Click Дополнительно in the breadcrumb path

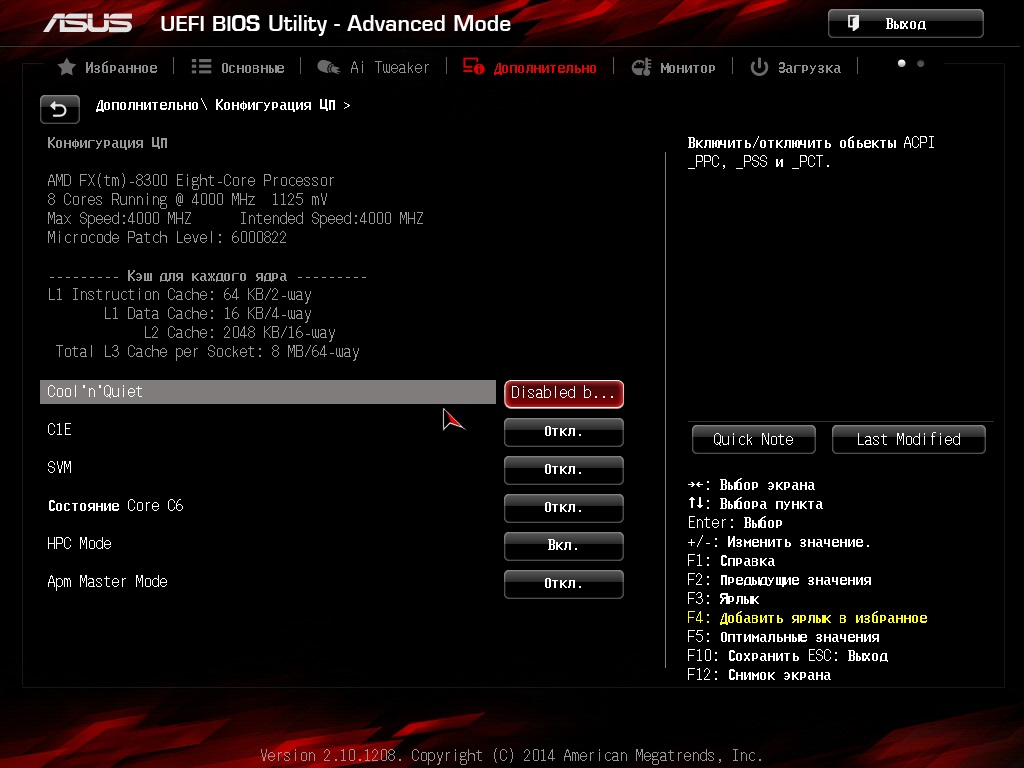[x=147, y=105]
